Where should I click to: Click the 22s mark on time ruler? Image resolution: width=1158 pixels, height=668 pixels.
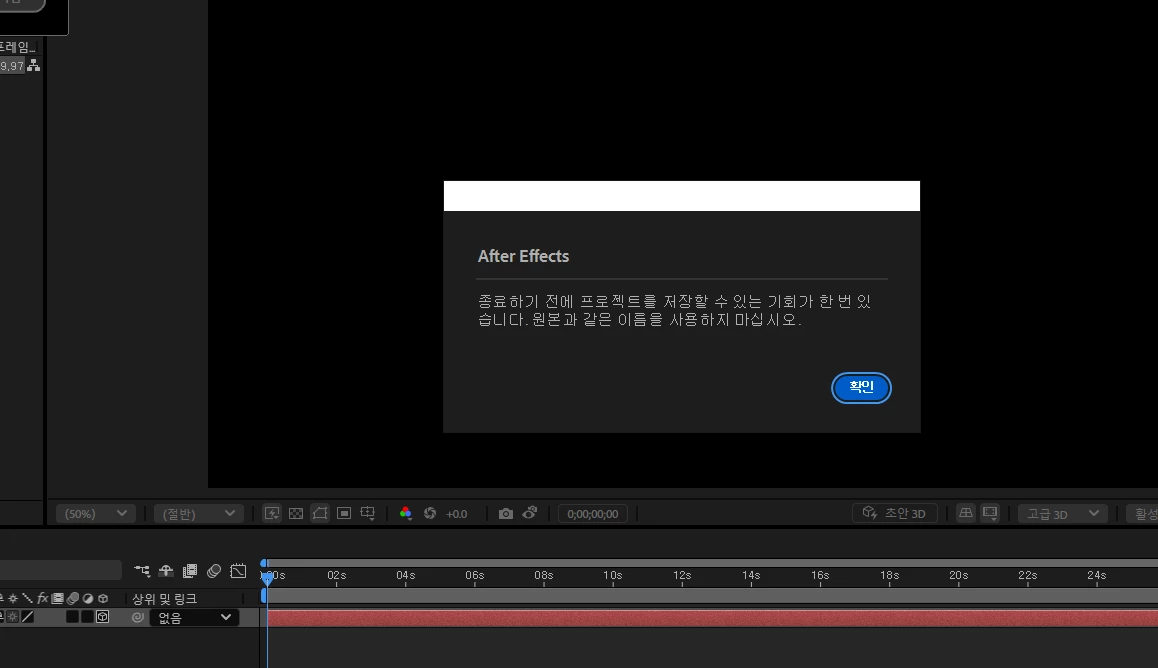[x=1027, y=575]
